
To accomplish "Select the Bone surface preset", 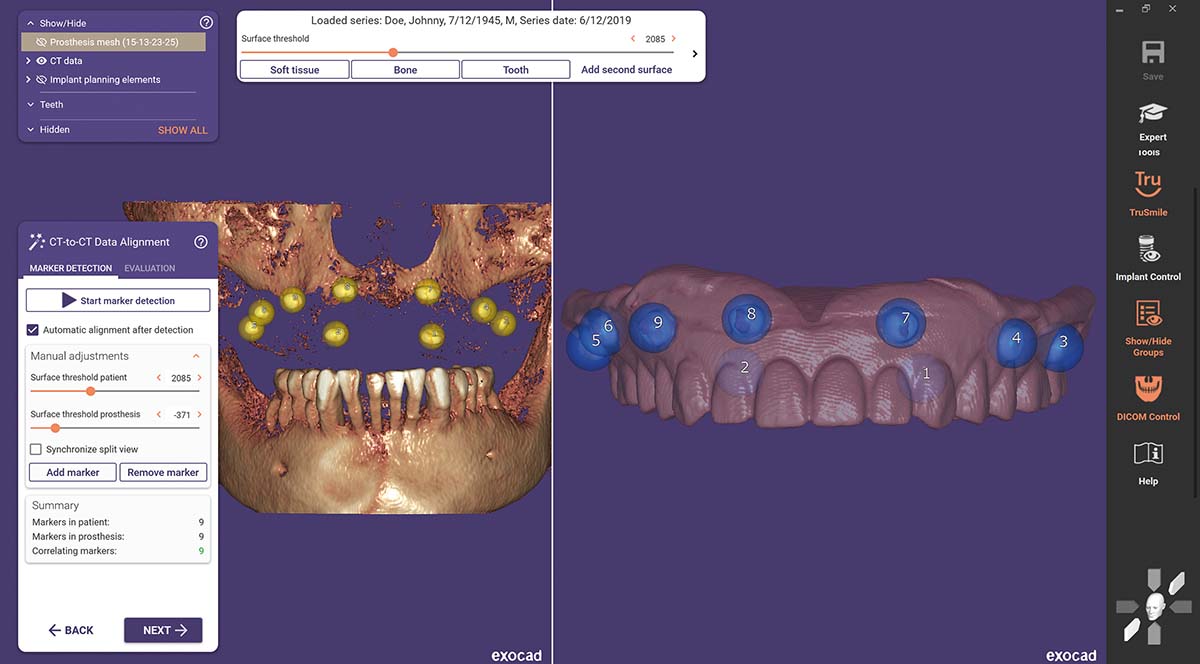I will coord(405,70).
